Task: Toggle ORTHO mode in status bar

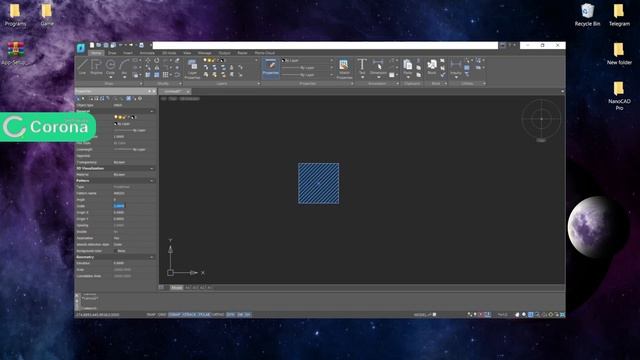Action: pyautogui.click(x=218, y=315)
